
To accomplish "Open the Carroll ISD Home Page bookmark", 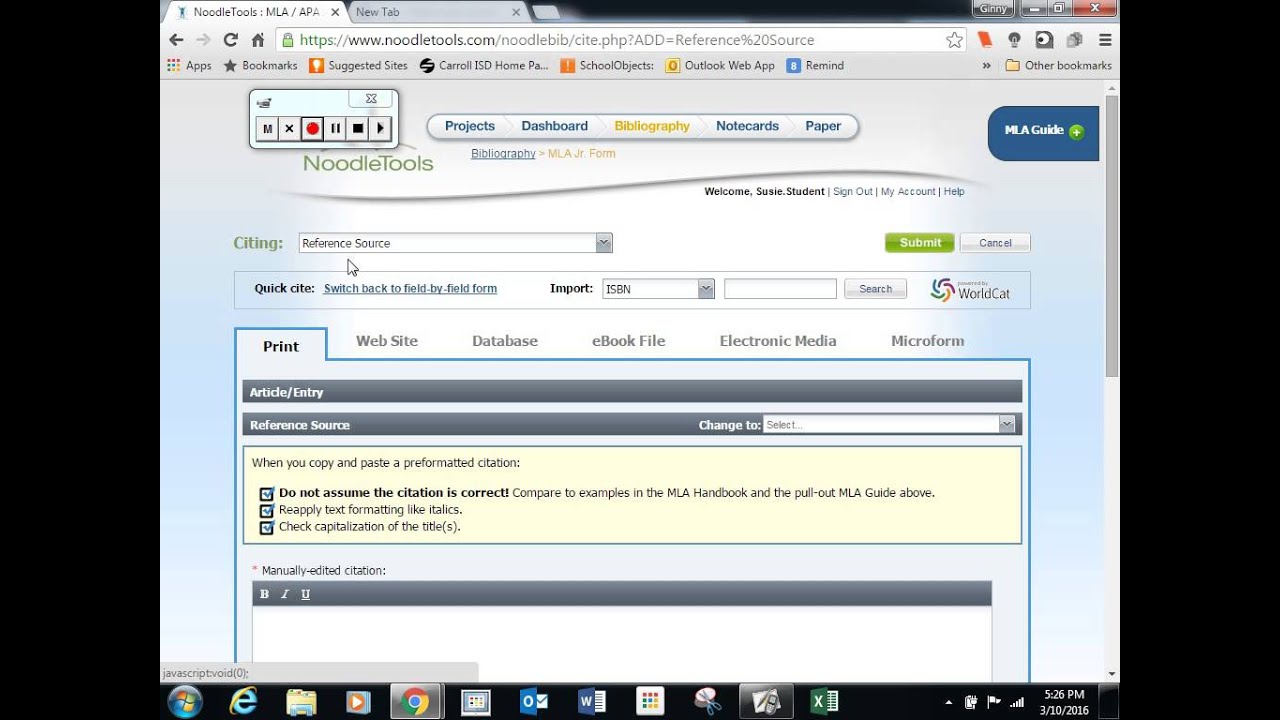I will coord(484,65).
